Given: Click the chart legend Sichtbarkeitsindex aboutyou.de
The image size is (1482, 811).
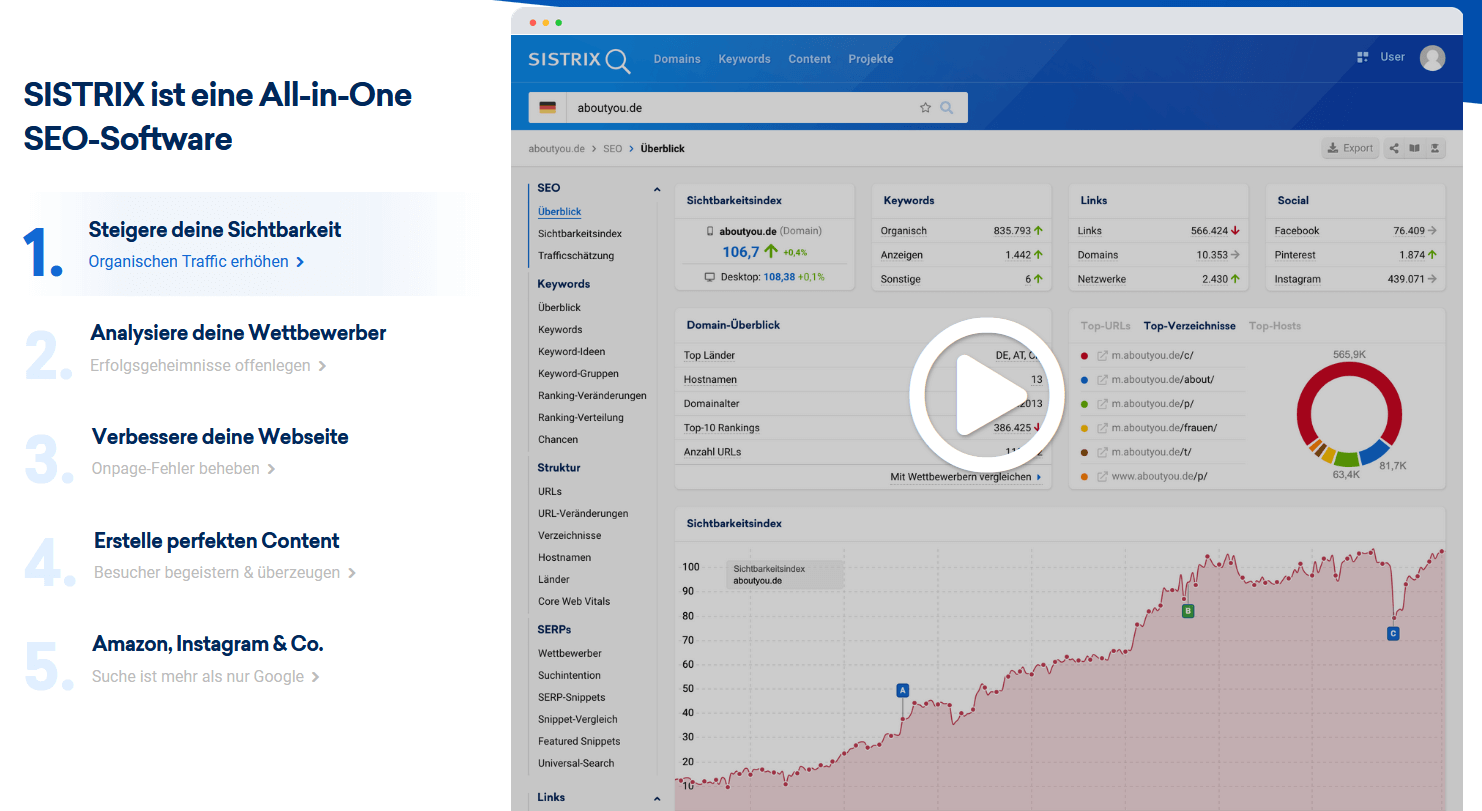Looking at the screenshot, I should pos(785,574).
